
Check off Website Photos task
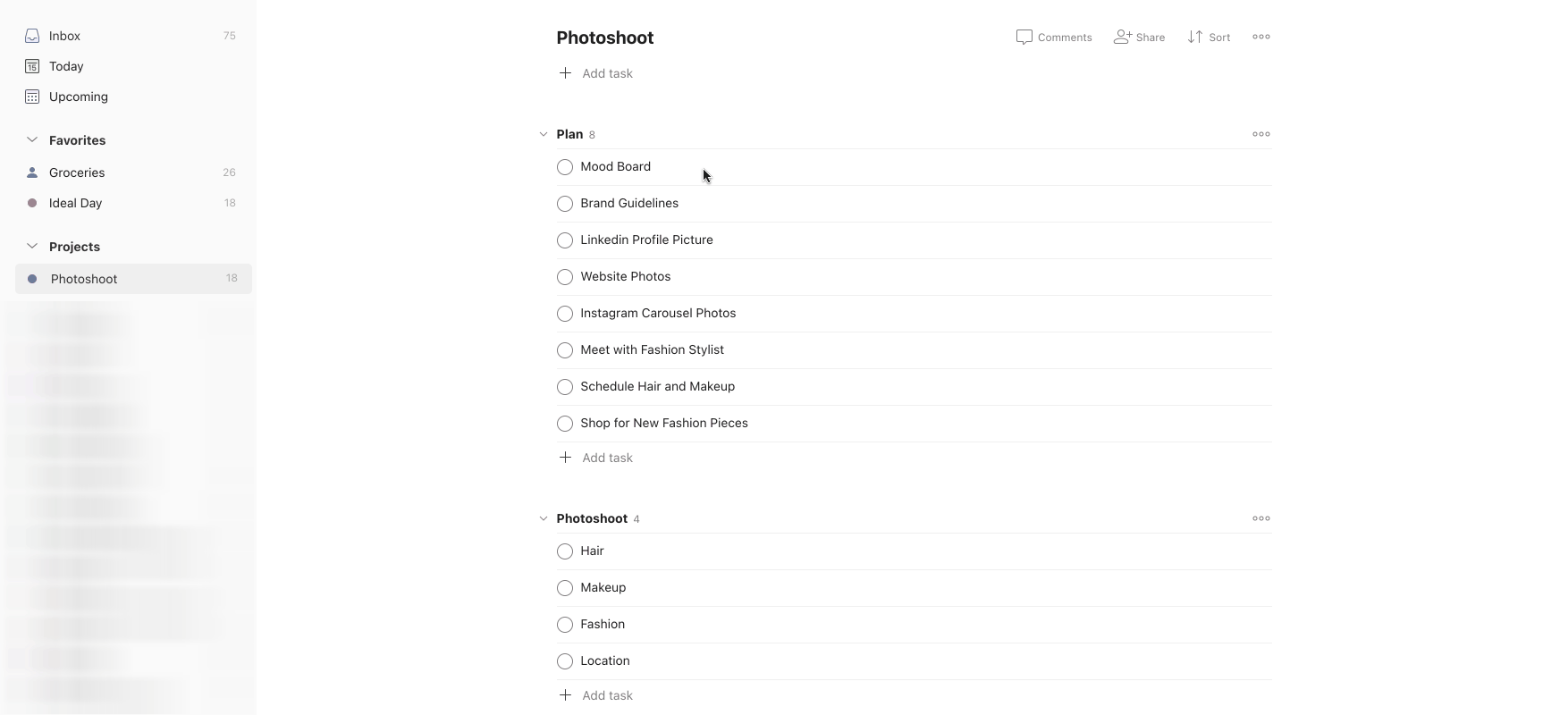click(565, 277)
